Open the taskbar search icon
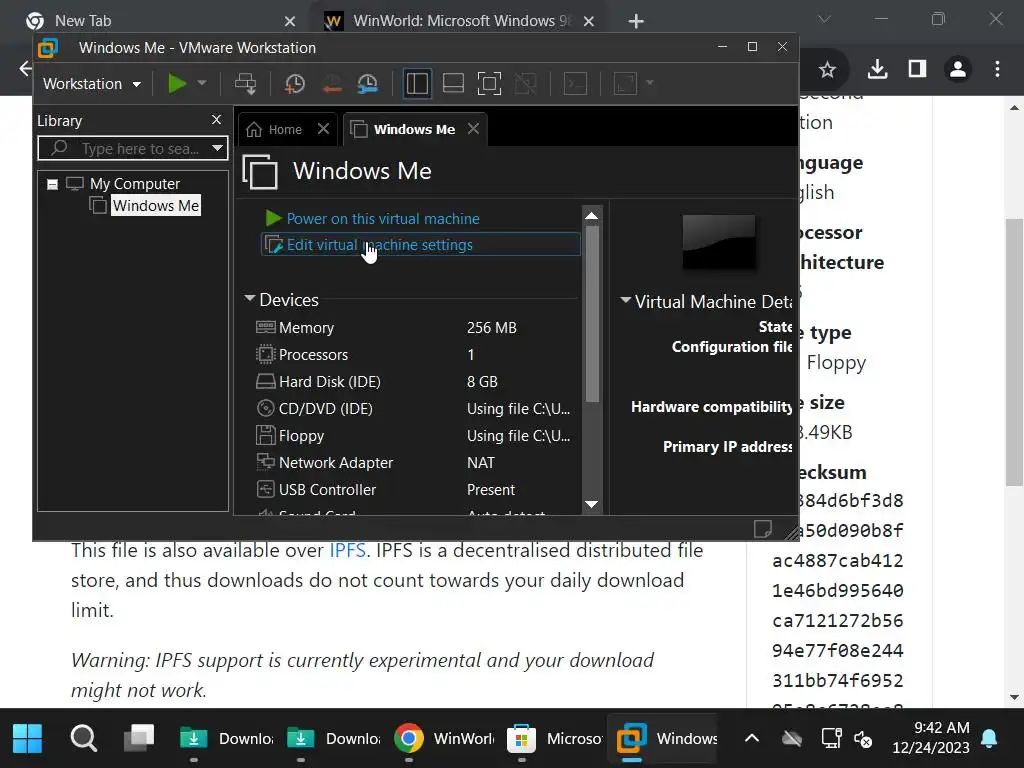 (84, 739)
